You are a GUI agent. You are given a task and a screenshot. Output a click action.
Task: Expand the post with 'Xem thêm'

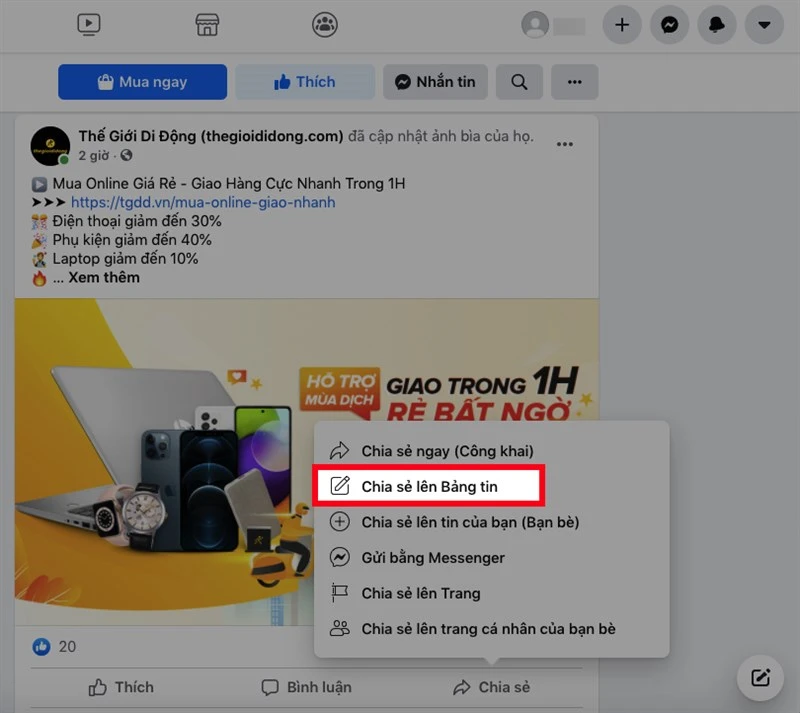click(103, 277)
